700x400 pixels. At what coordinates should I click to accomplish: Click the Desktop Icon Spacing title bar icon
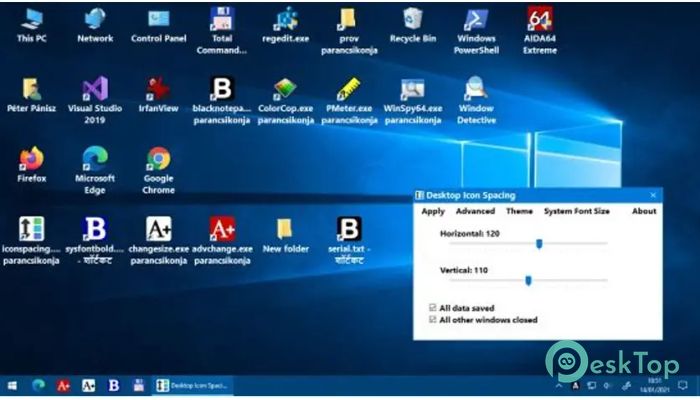420,195
